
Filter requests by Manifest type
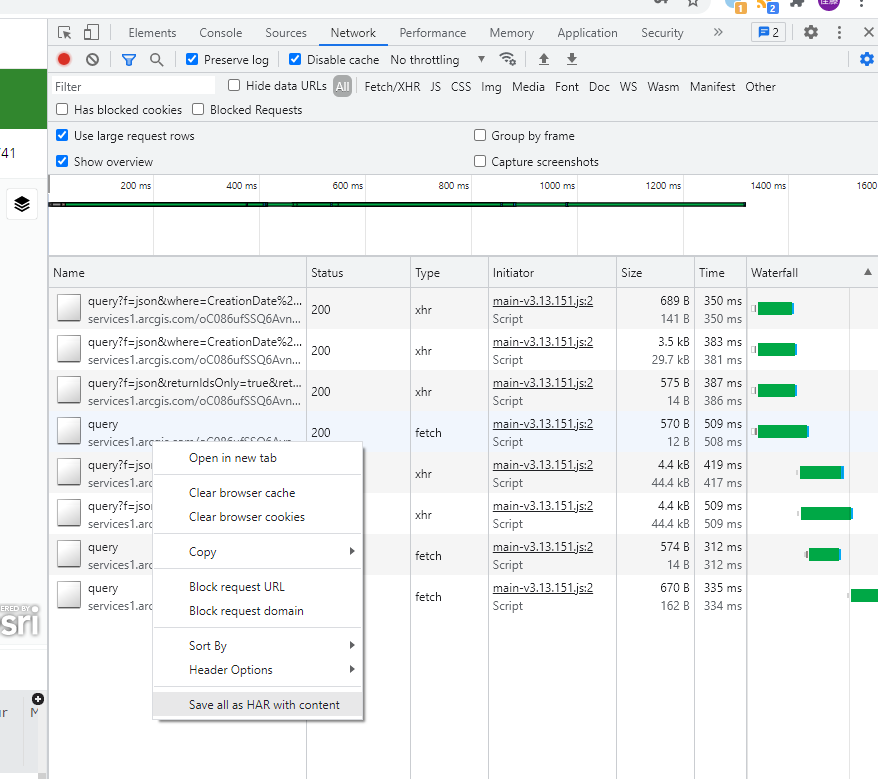(712, 87)
